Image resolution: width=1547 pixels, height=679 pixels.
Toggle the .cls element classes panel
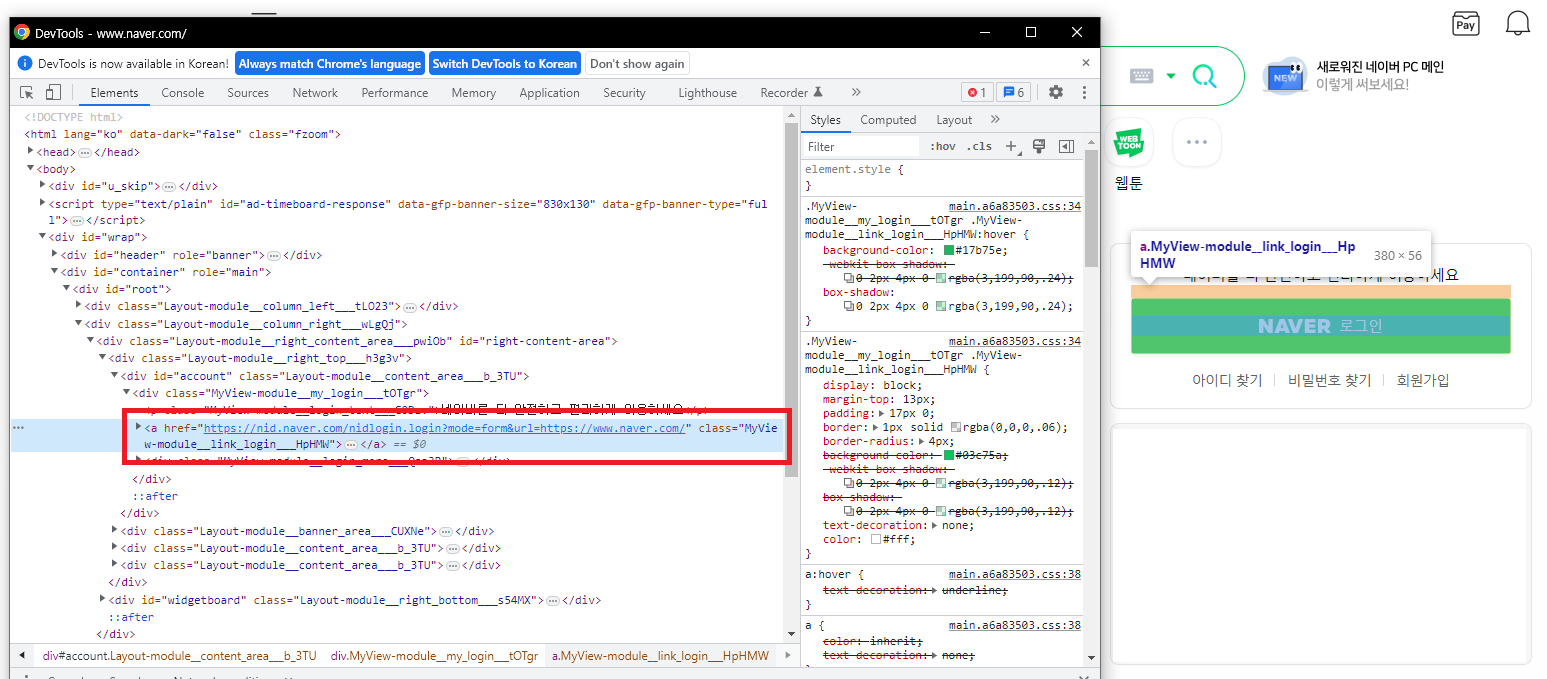point(980,146)
